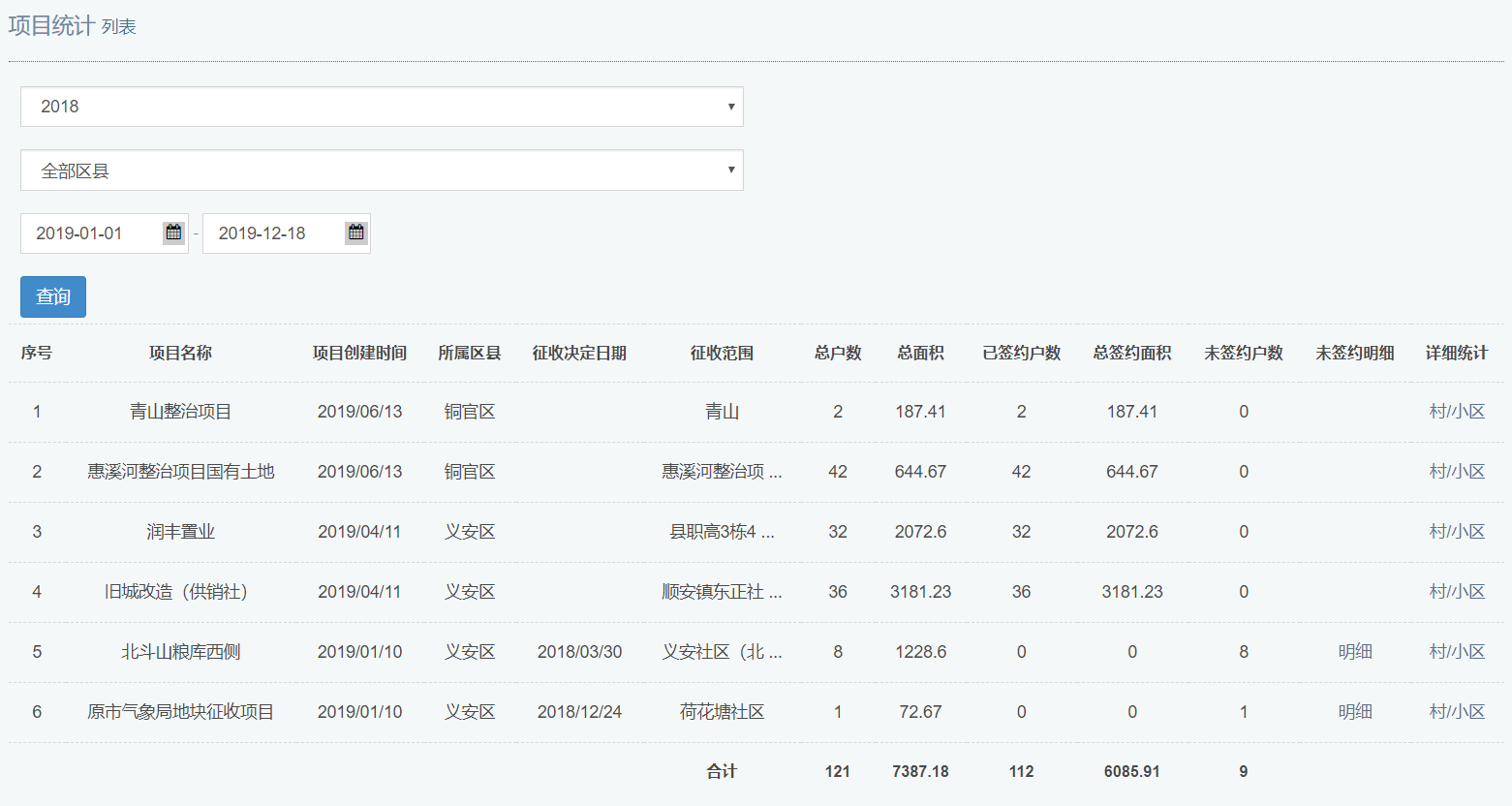Click the 项目名称 column header
The width and height of the screenshot is (1512, 806).
pyautogui.click(x=180, y=353)
